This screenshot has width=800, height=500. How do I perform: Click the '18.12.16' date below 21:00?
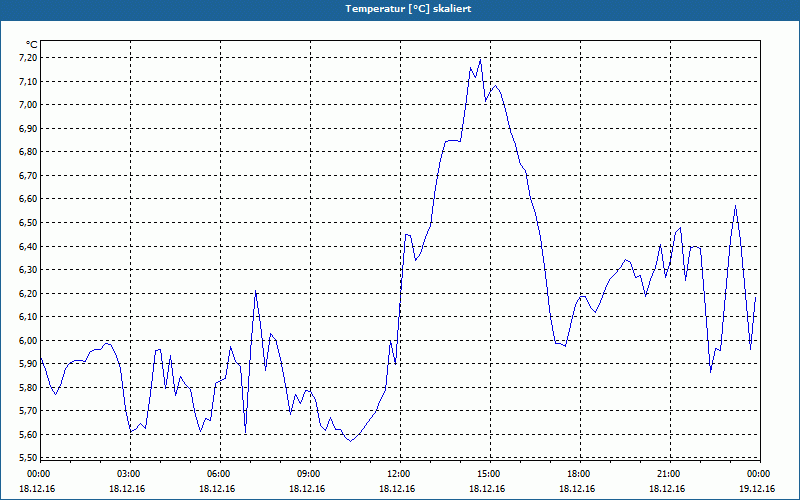click(x=667, y=489)
